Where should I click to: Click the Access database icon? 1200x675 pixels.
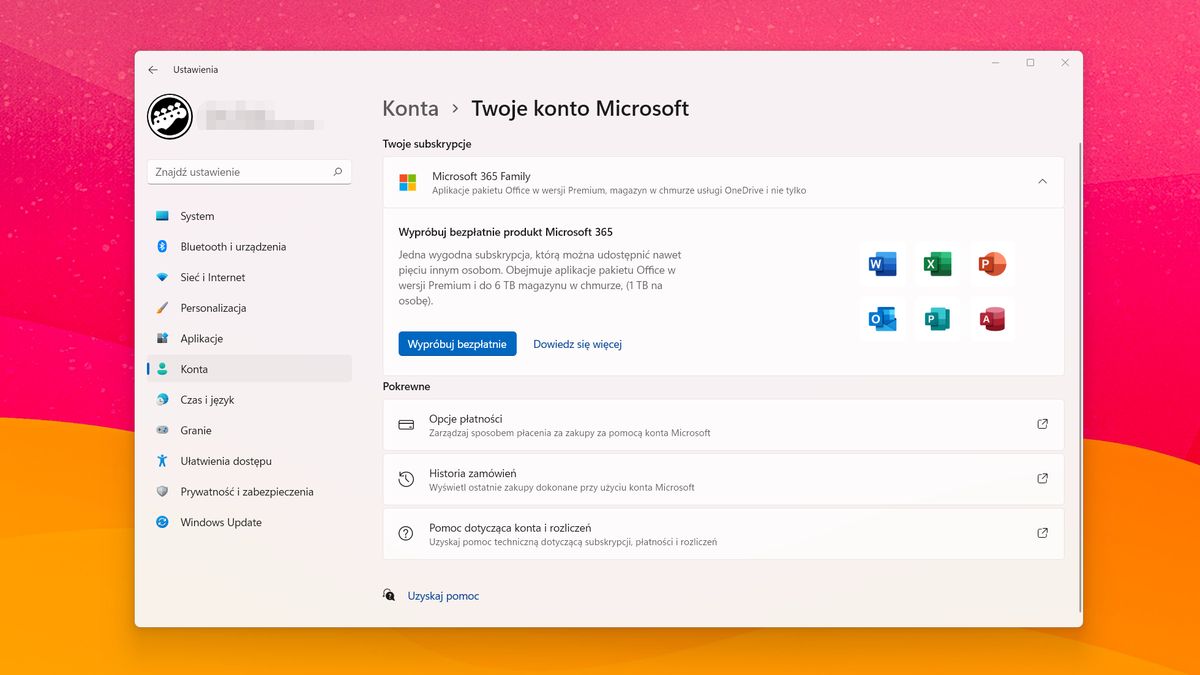click(991, 318)
